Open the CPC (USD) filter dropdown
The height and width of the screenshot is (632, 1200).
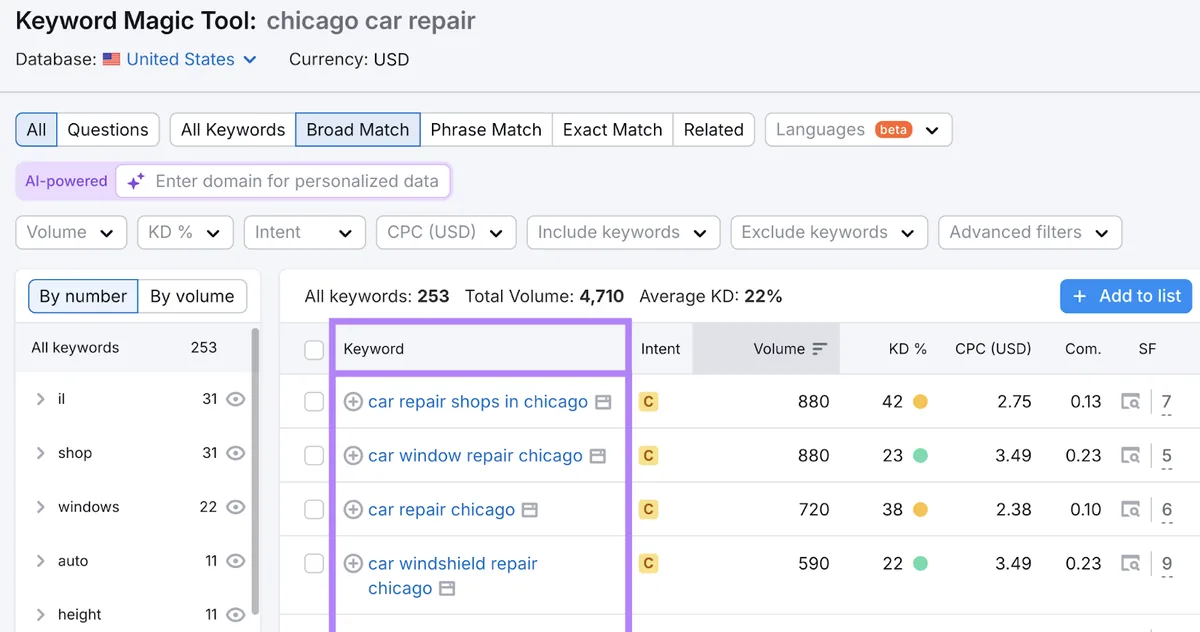(x=446, y=232)
